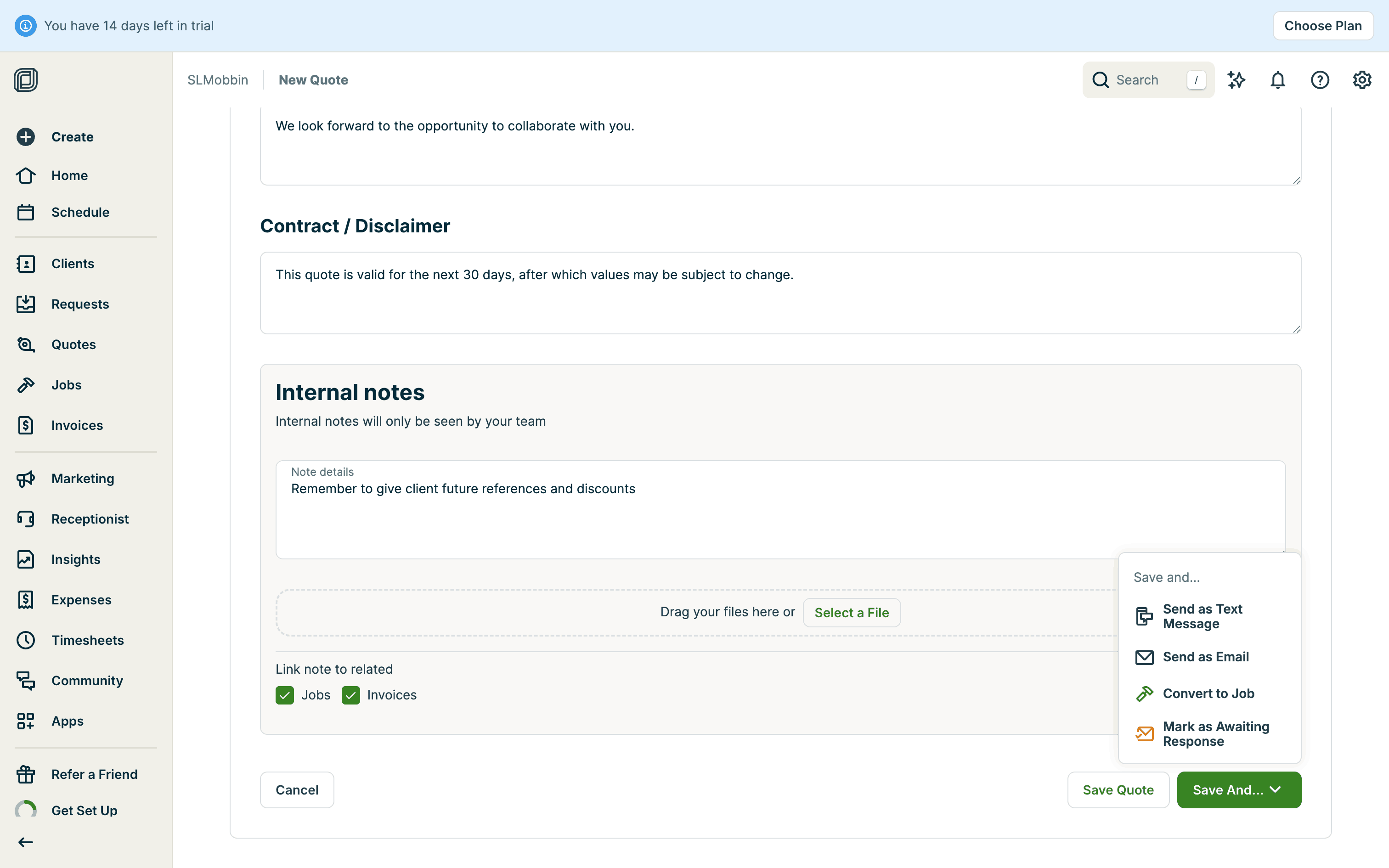
Task: Open the help question mark icon
Action: point(1320,80)
